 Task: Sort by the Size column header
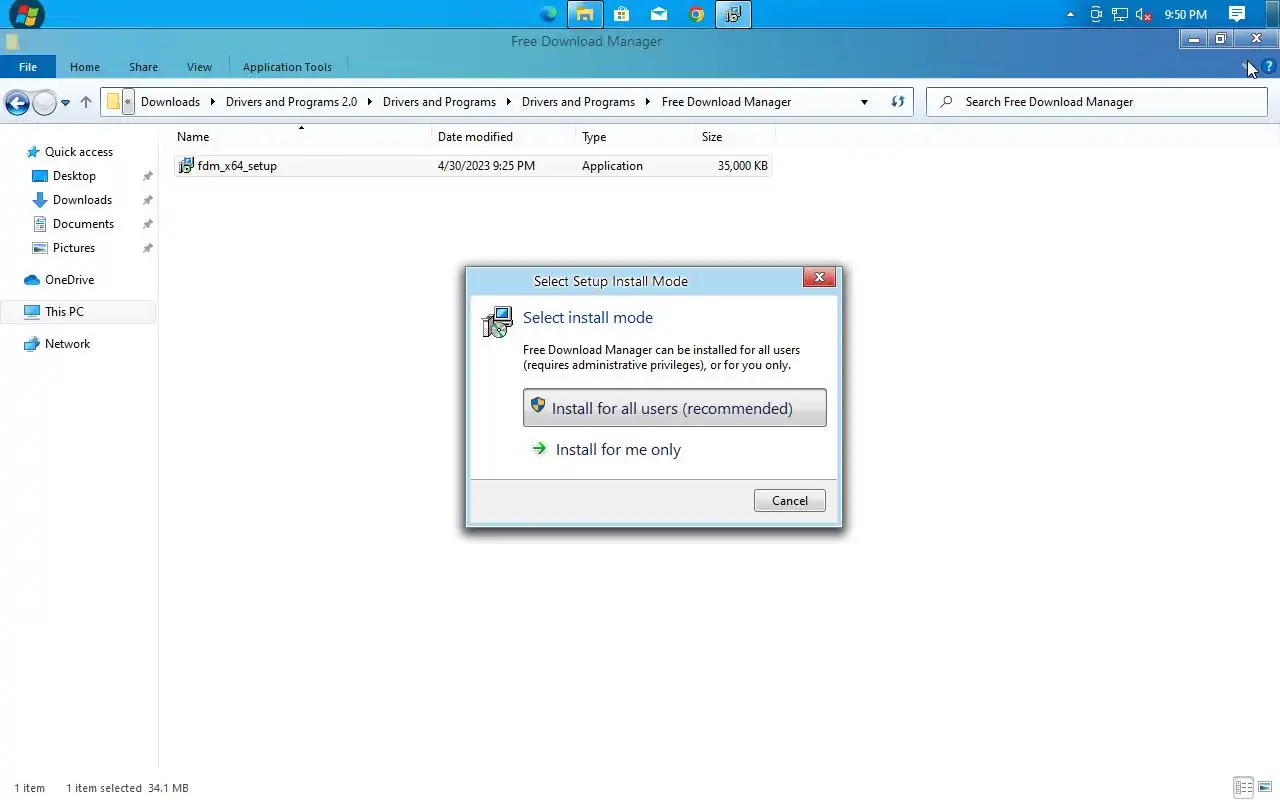(712, 137)
